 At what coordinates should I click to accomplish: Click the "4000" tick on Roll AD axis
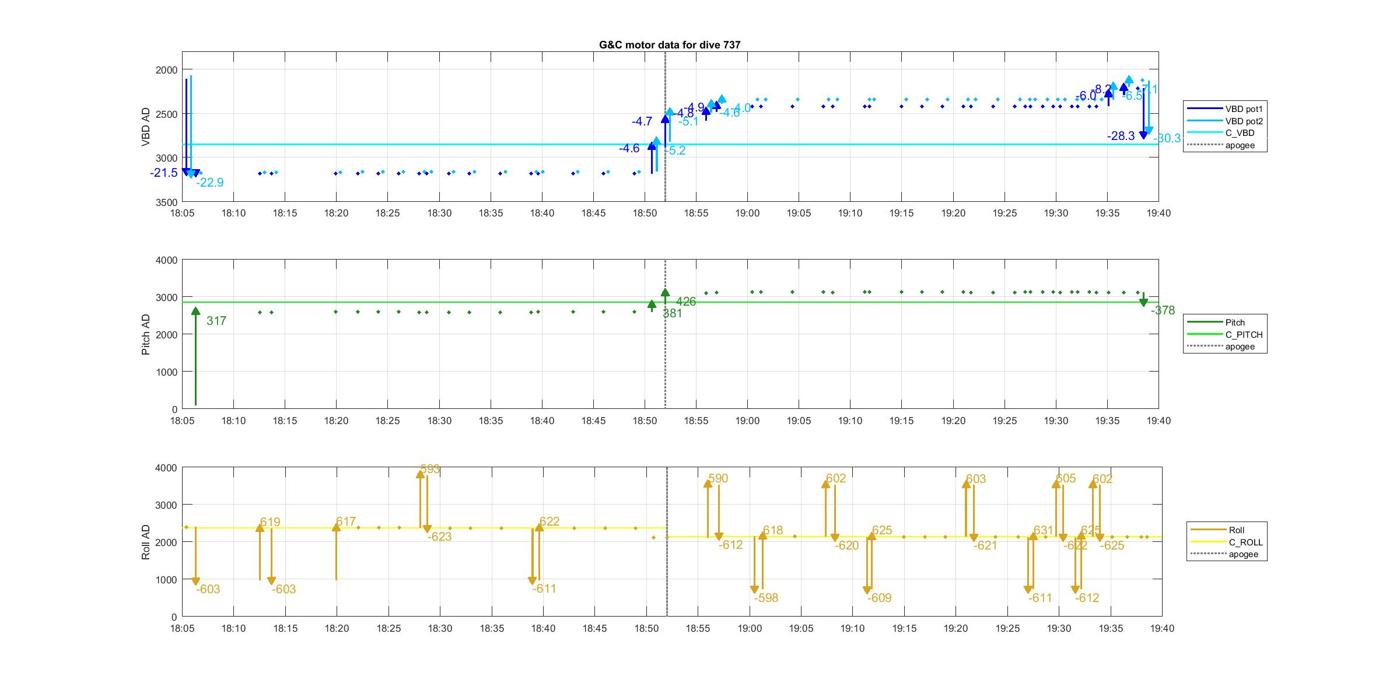(x=167, y=468)
